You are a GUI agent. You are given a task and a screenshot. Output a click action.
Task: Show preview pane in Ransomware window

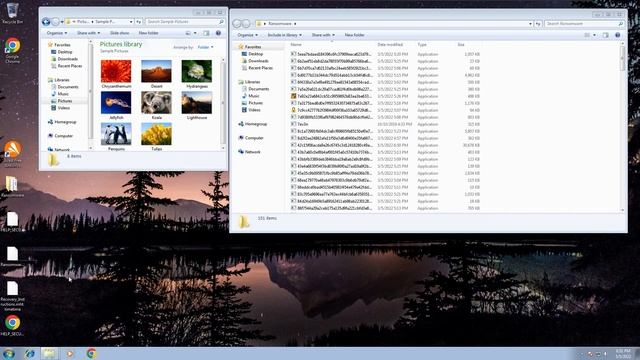(606, 35)
